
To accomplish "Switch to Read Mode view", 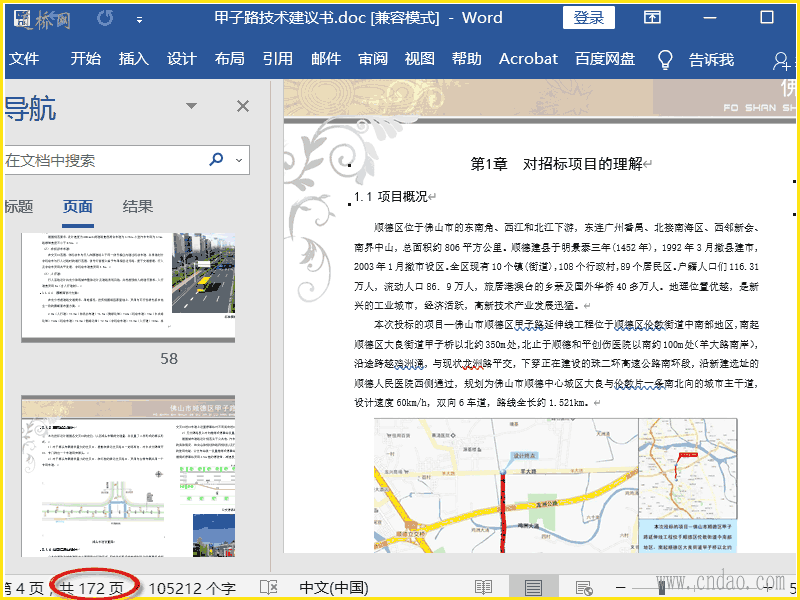I will tap(484, 588).
